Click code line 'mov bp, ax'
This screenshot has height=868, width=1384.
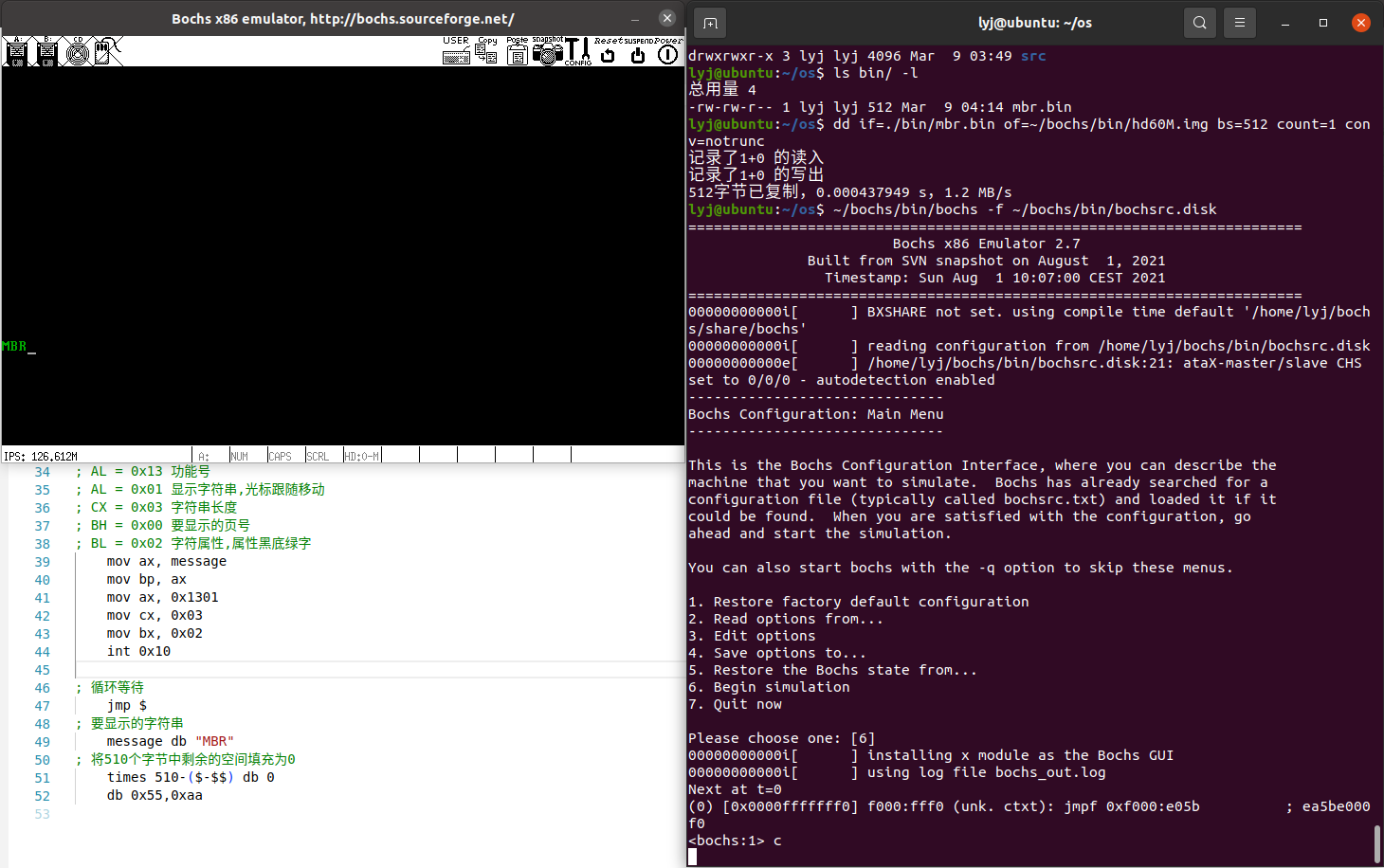point(147,579)
